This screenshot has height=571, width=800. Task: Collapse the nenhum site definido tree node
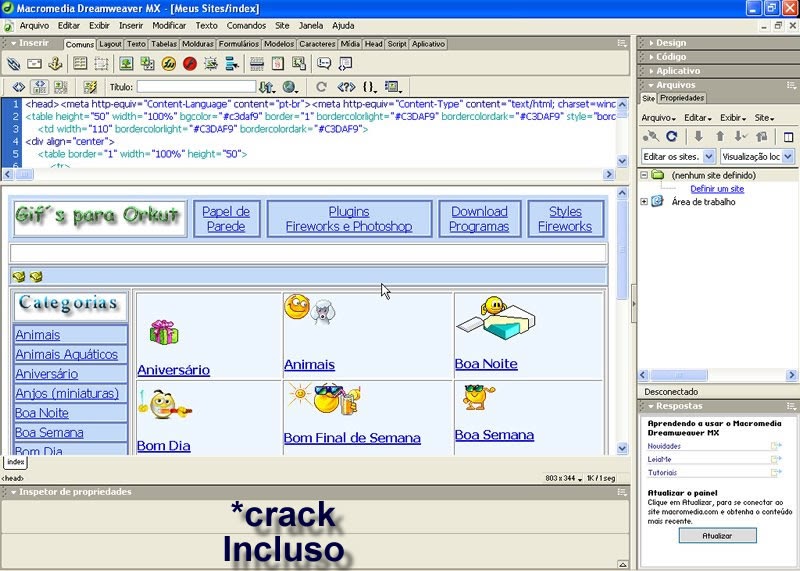[644, 175]
